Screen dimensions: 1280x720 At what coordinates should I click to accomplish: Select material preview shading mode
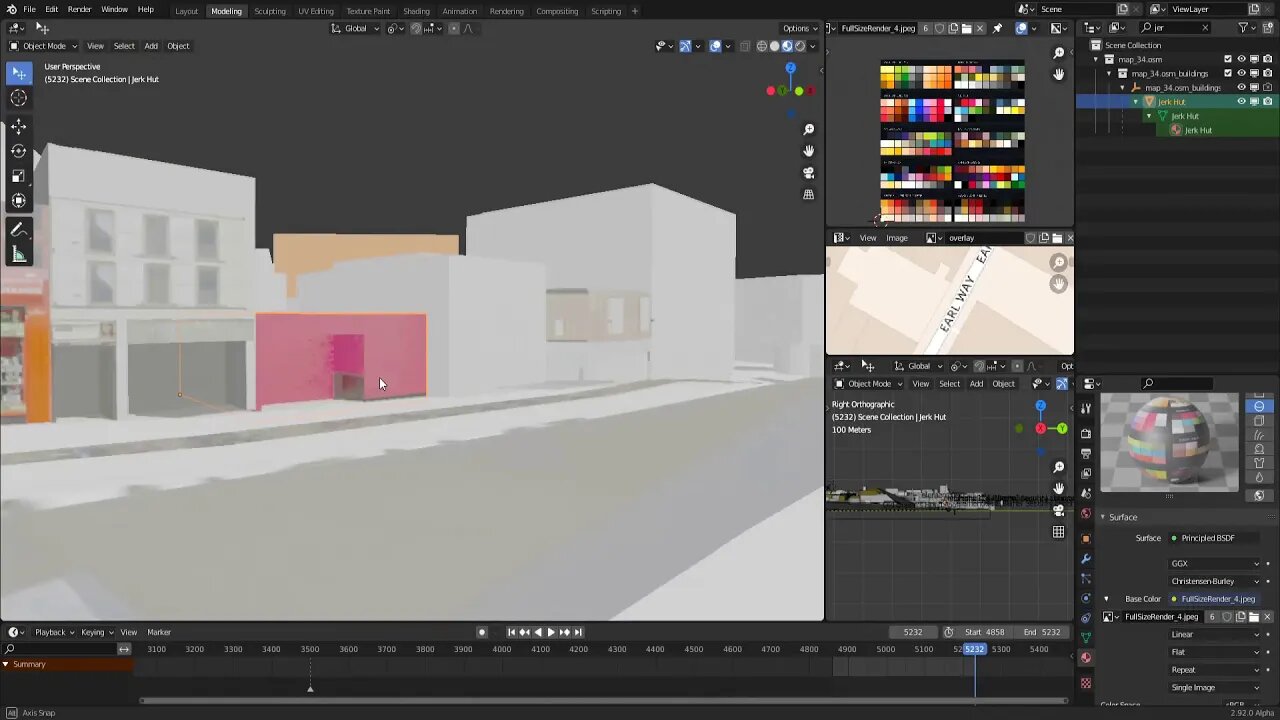787,46
